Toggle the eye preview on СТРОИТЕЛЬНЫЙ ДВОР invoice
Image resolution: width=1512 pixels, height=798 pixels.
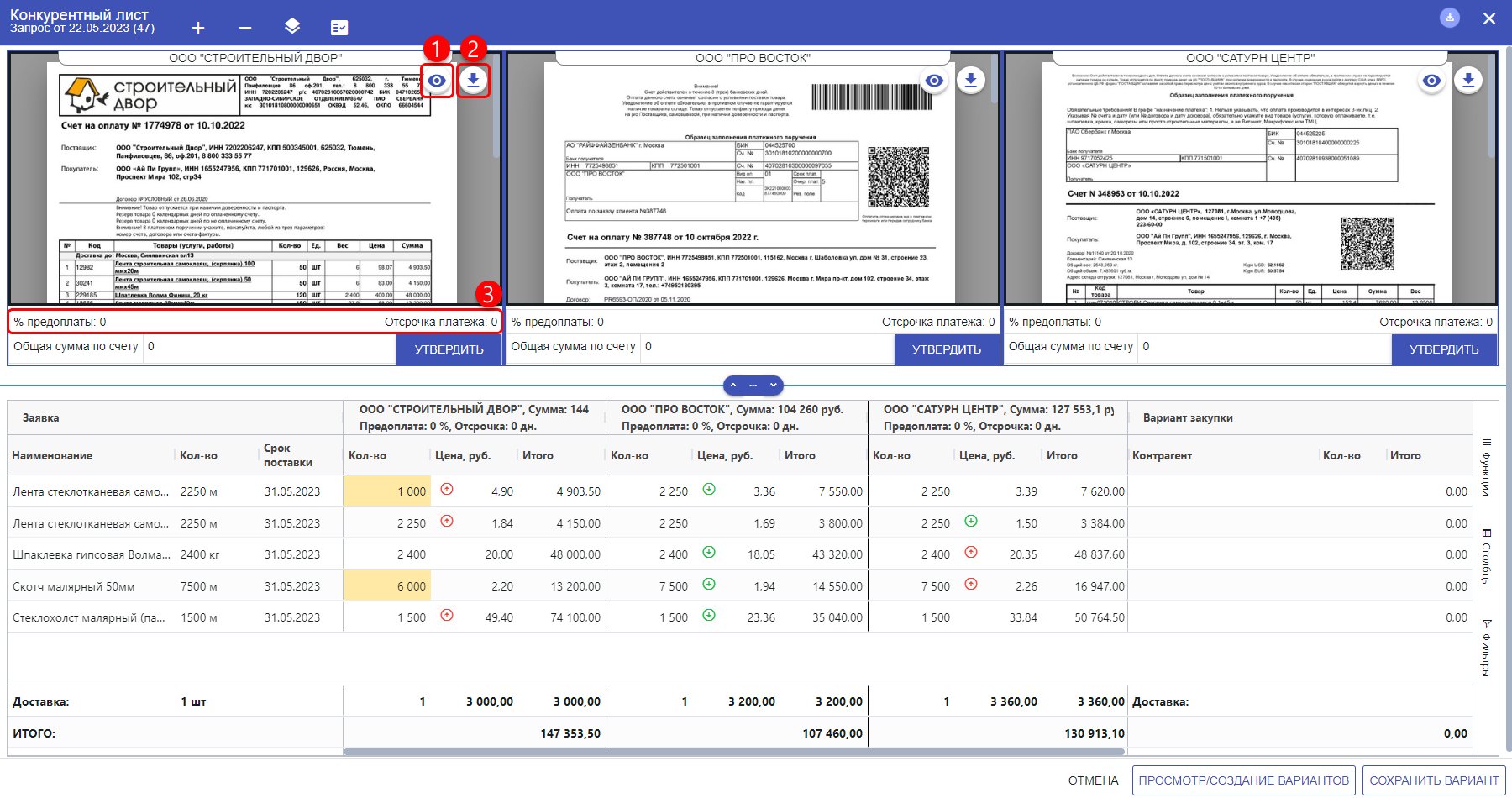pyautogui.click(x=437, y=81)
